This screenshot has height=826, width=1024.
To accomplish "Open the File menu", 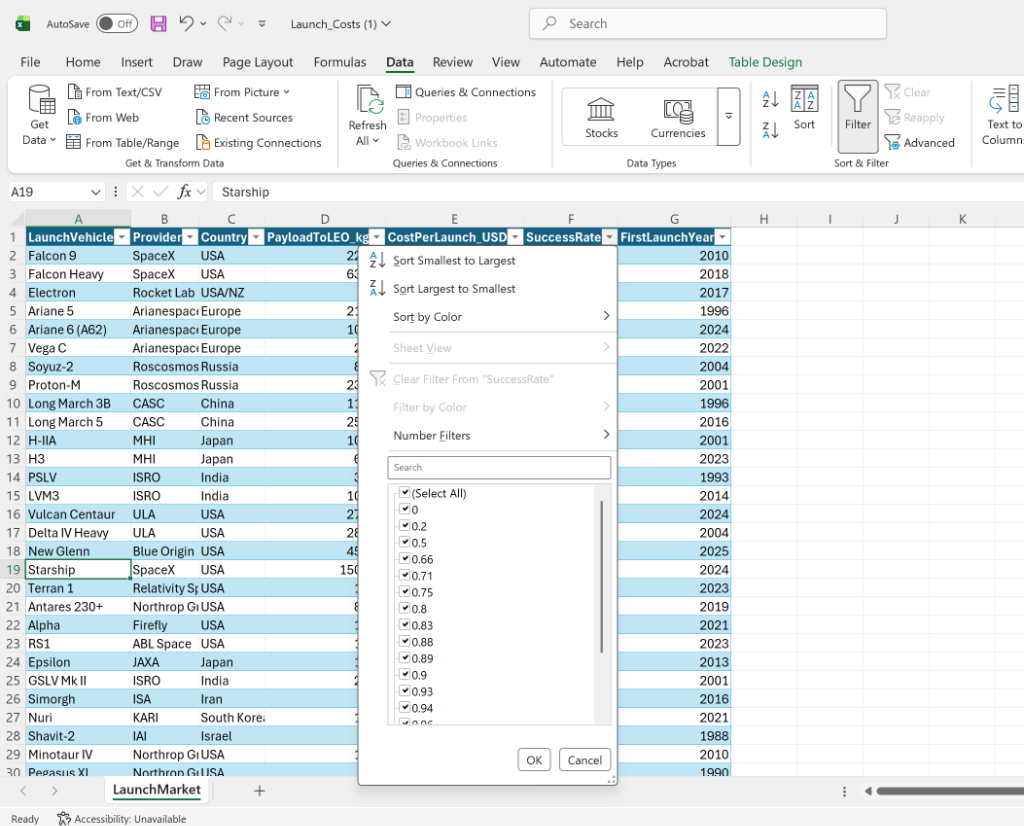I will point(30,62).
